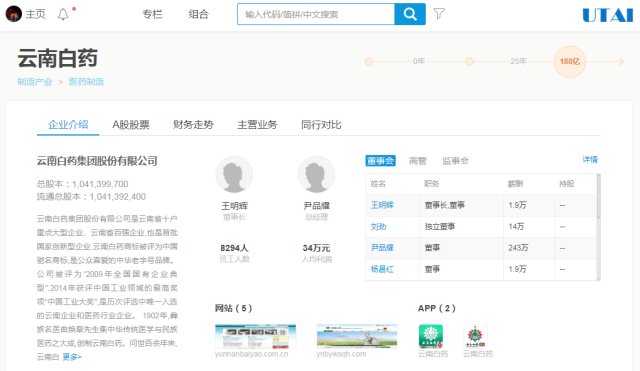640x371 pixels.
Task: Select the 董事会 board tab
Action: [x=380, y=161]
